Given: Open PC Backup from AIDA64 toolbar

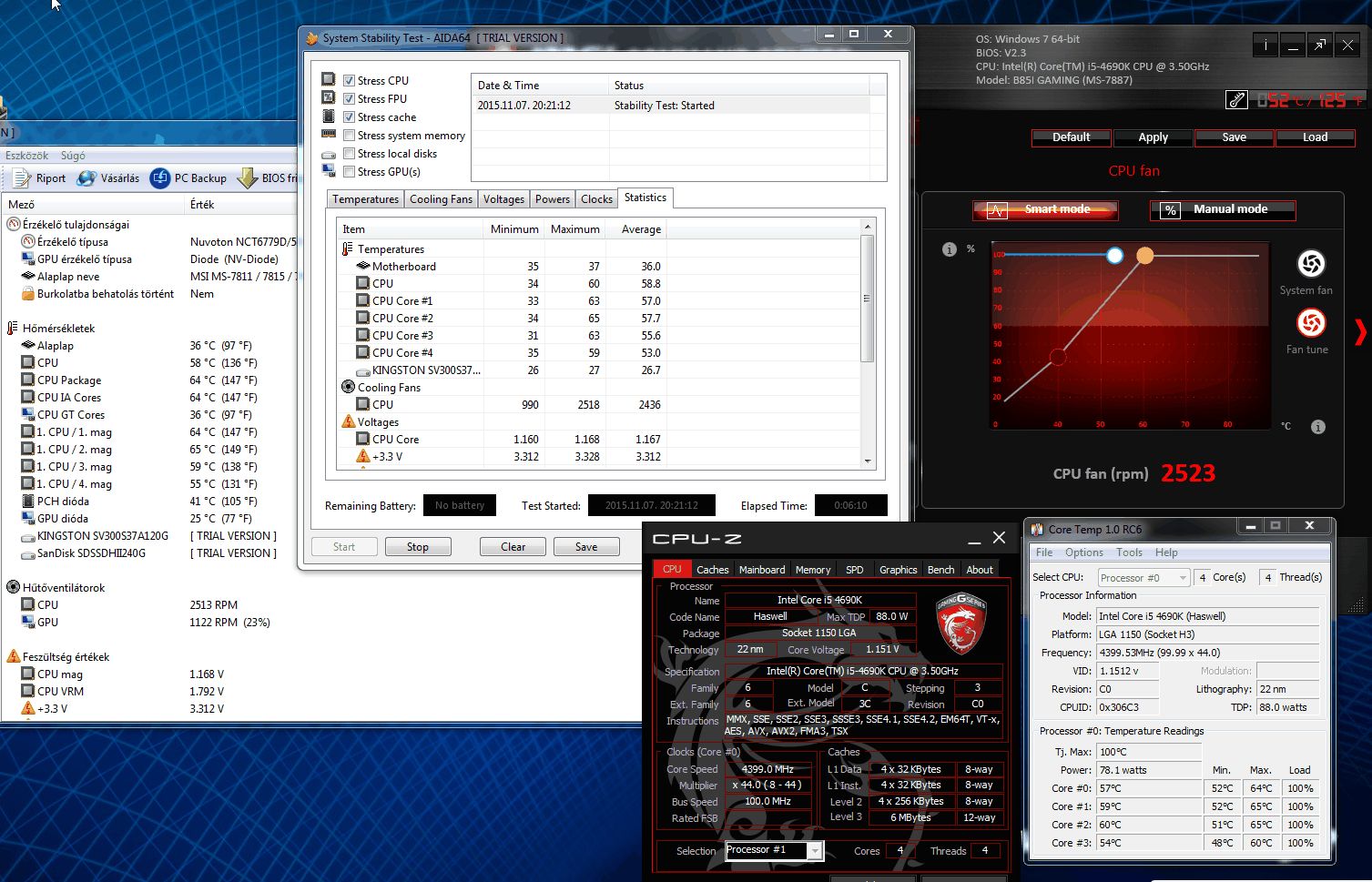Looking at the screenshot, I should (x=189, y=178).
